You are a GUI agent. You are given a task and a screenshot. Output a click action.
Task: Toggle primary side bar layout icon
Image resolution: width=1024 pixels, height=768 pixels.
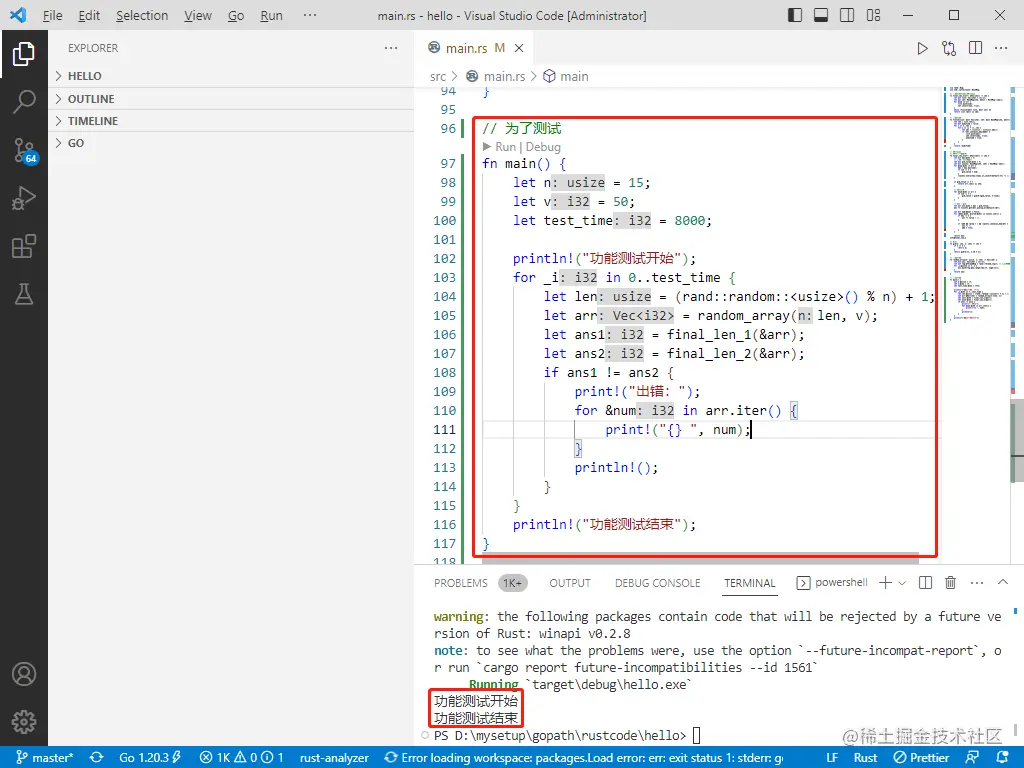tap(795, 15)
